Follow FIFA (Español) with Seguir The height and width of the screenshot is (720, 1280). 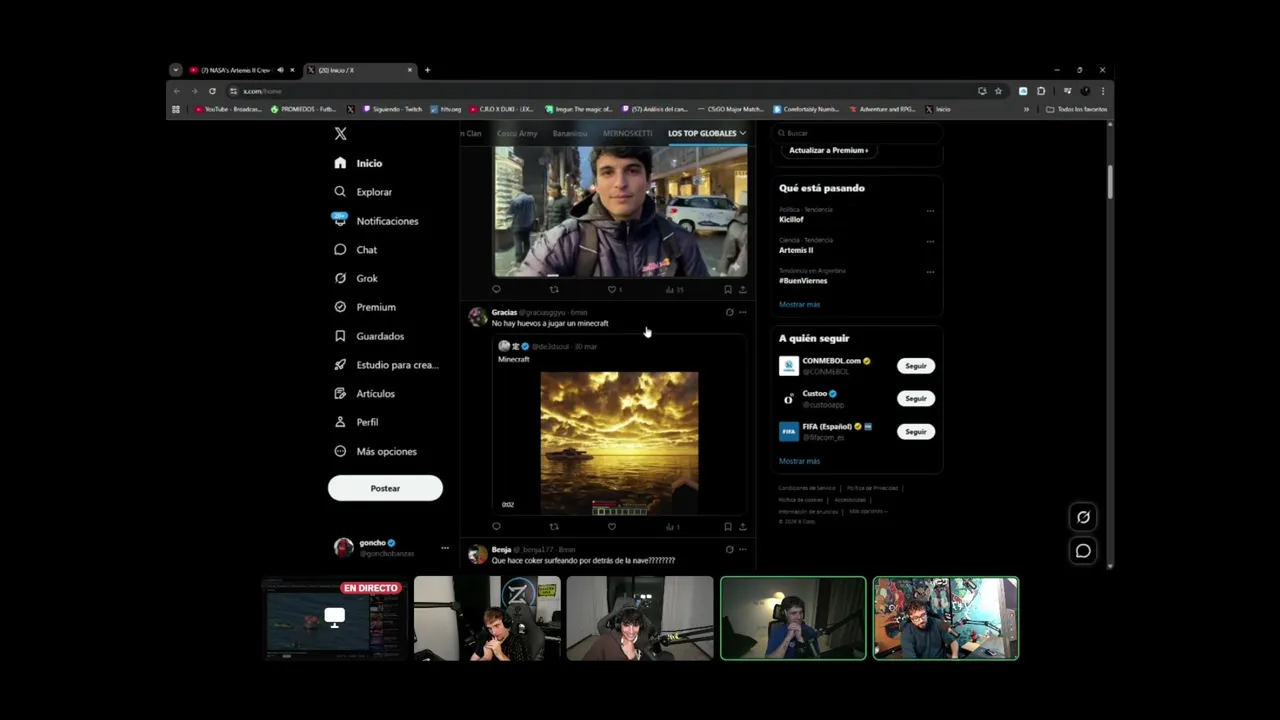(x=916, y=432)
